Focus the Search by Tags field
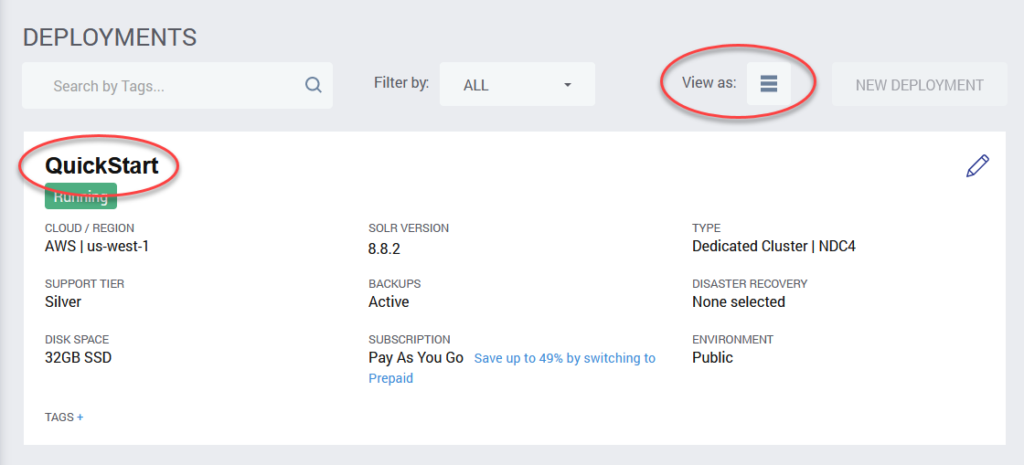The width and height of the screenshot is (1024, 465). (x=177, y=85)
